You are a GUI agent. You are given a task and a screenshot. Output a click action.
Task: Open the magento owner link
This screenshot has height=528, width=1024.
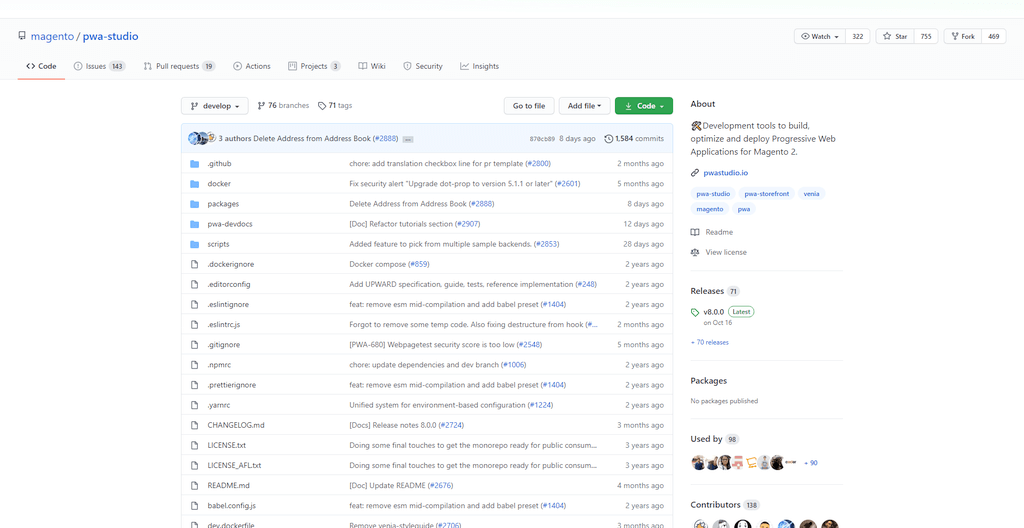tap(52, 37)
